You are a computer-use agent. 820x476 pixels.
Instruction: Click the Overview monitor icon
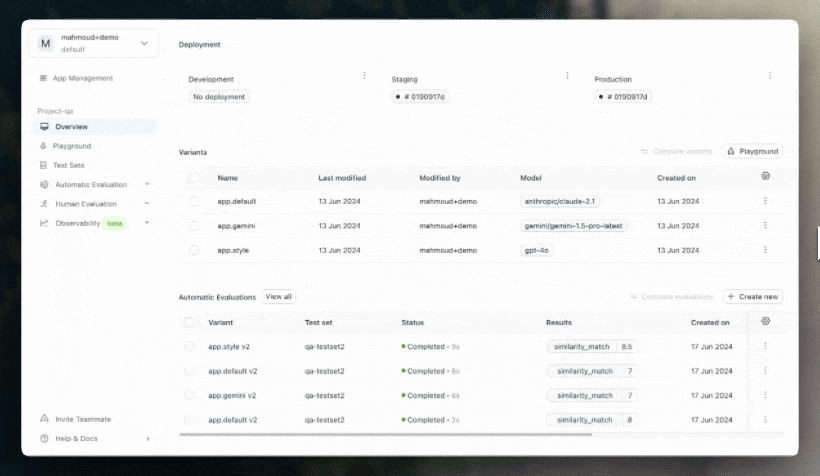[x=44, y=127]
